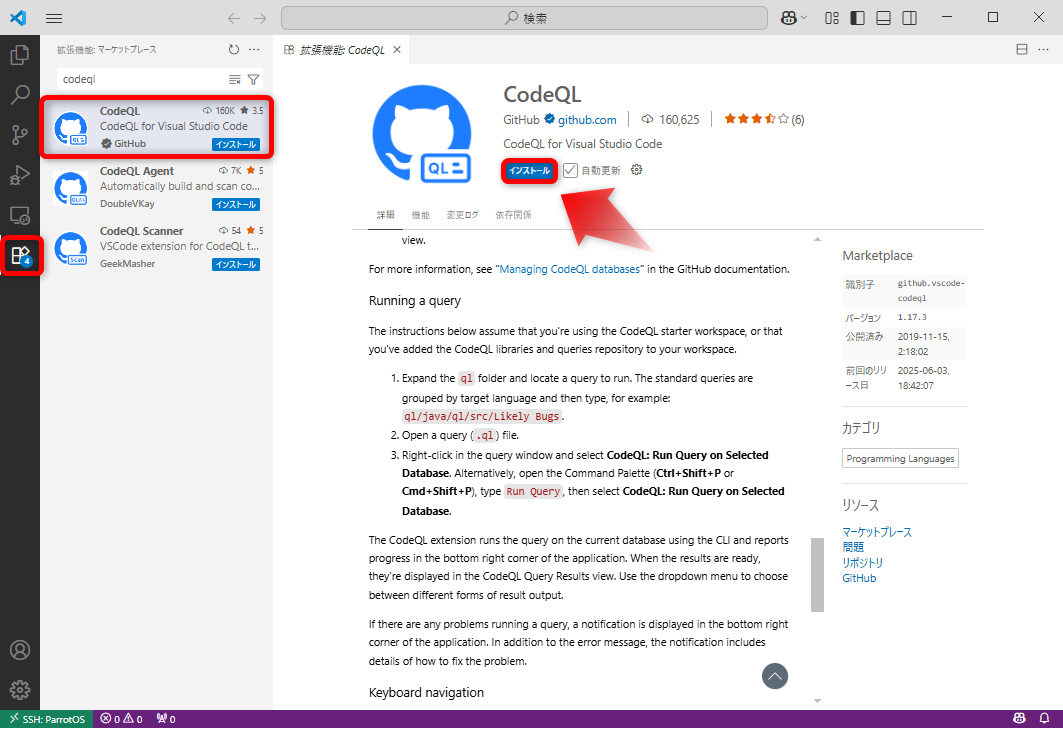Go forward with the right arrow
The width and height of the screenshot is (1063, 729).
(x=260, y=18)
